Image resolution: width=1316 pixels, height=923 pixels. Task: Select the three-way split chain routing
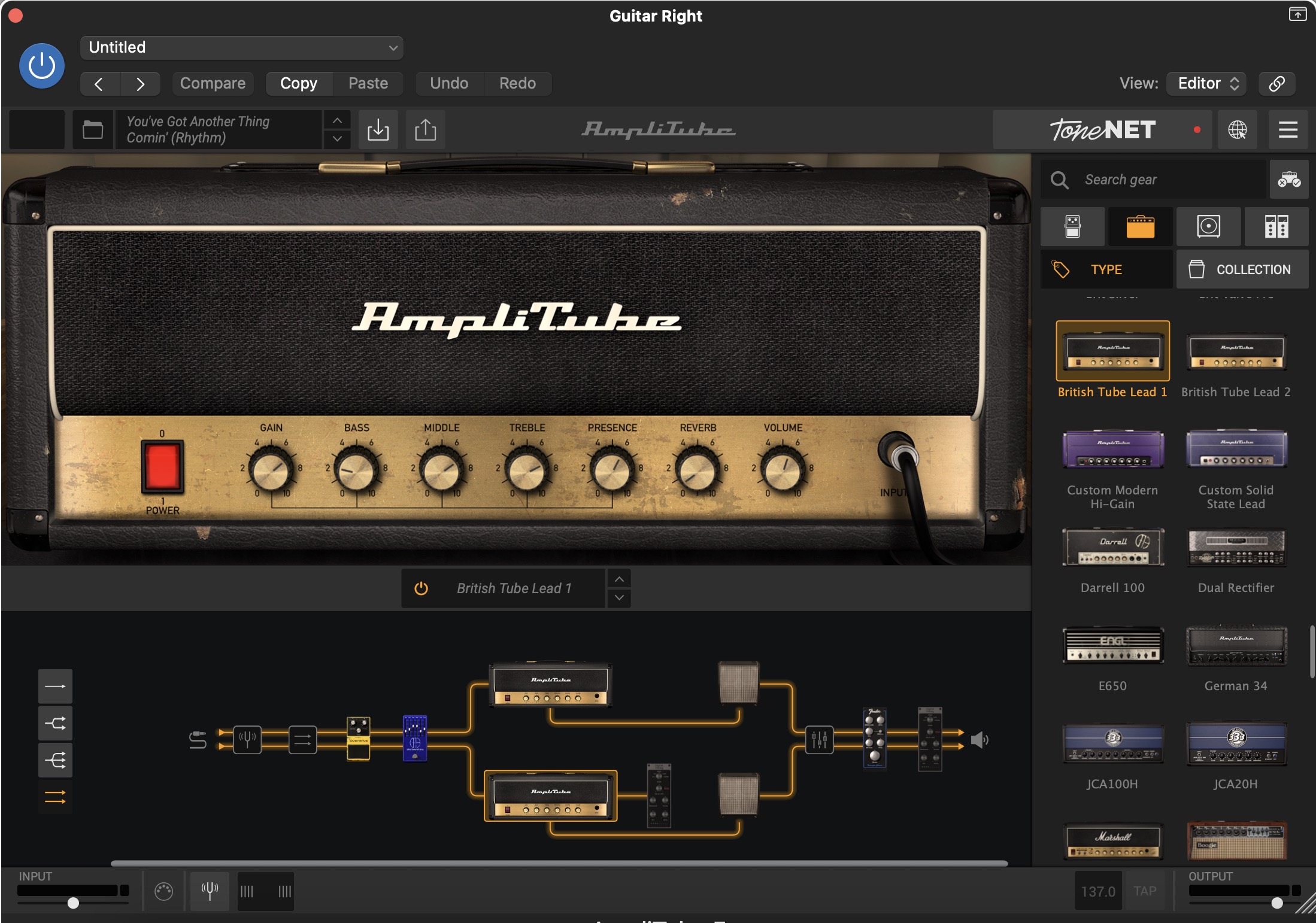pyautogui.click(x=55, y=760)
